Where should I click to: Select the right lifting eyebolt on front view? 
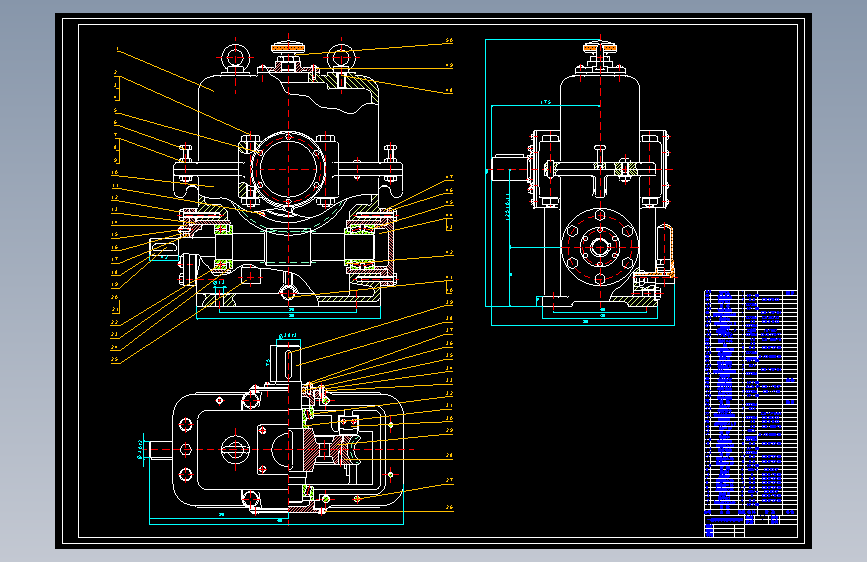[x=341, y=58]
